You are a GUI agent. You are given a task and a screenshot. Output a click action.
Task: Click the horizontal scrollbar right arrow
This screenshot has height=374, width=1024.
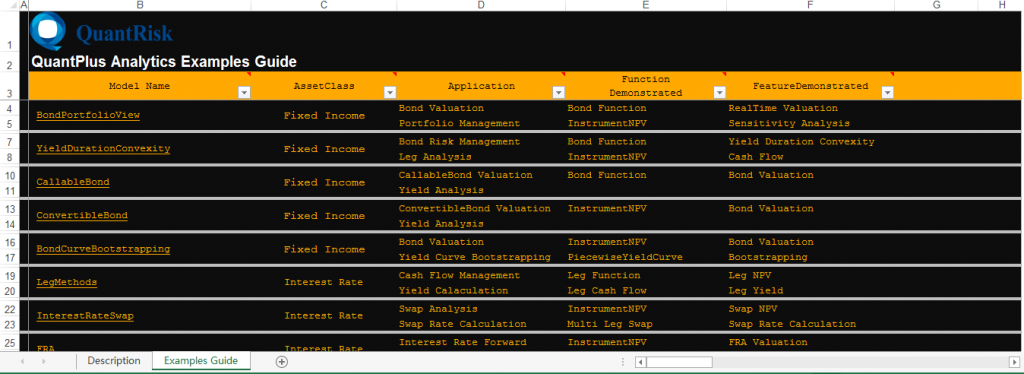[1014, 362]
